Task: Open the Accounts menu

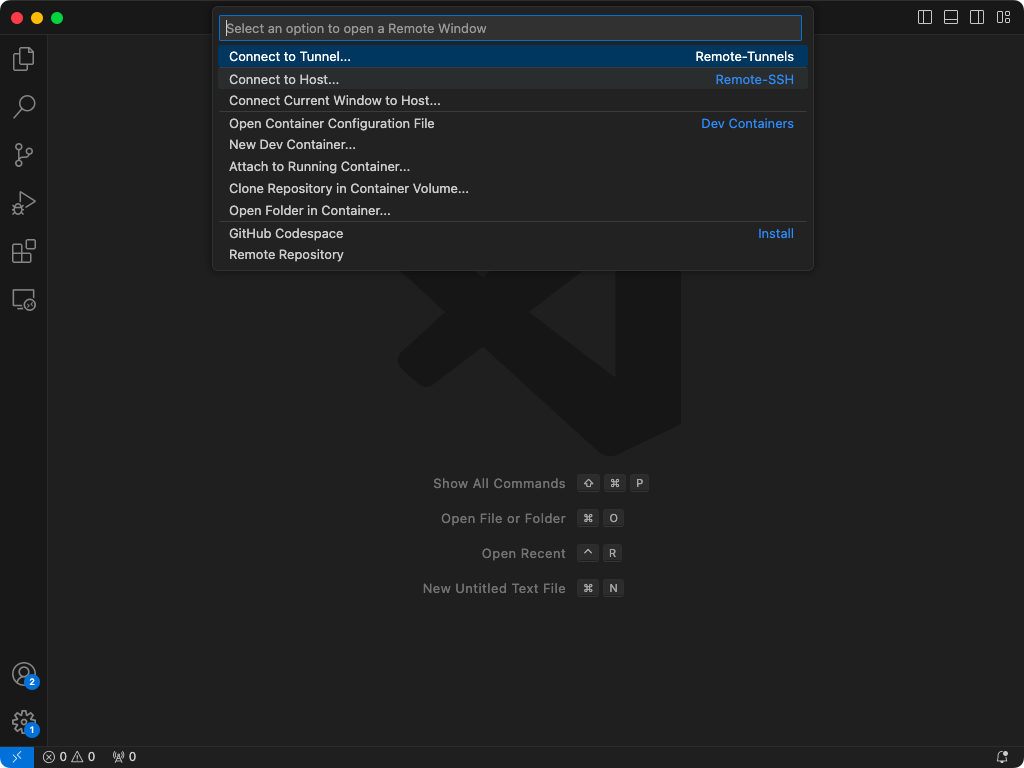Action: coord(24,674)
